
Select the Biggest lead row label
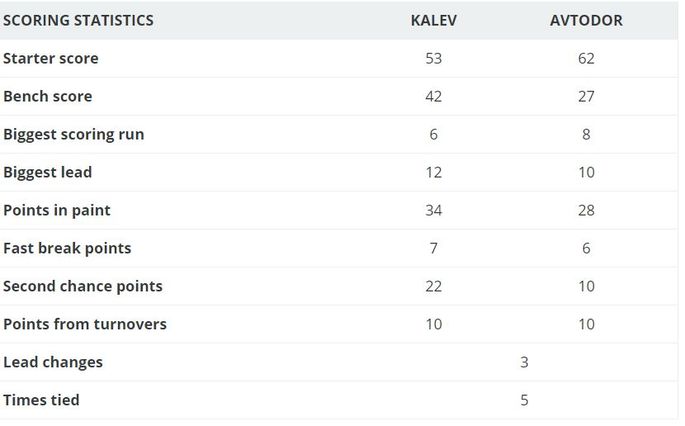(x=48, y=173)
